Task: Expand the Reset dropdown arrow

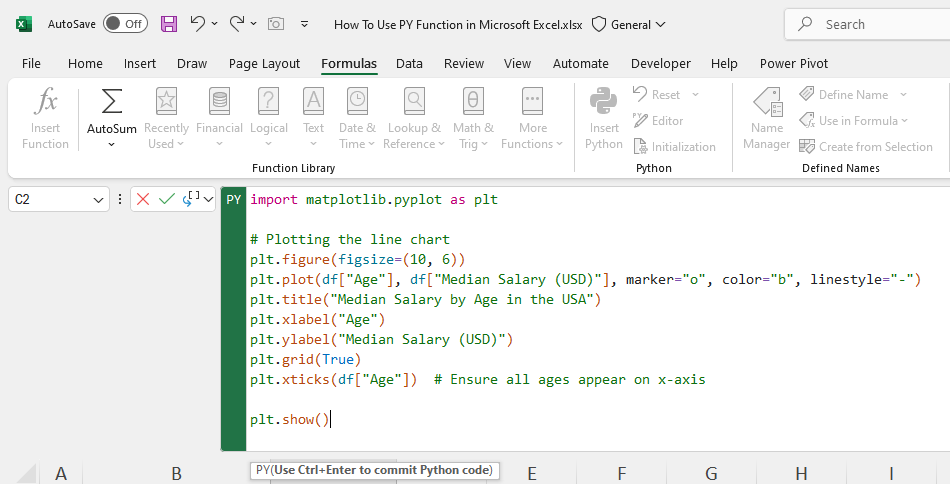Action: [696, 94]
